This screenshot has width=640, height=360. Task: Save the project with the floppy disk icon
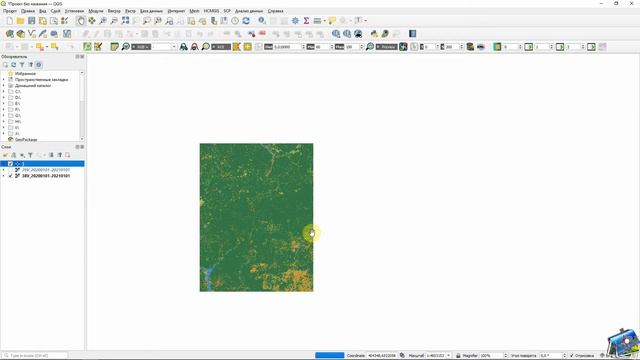click(31, 21)
